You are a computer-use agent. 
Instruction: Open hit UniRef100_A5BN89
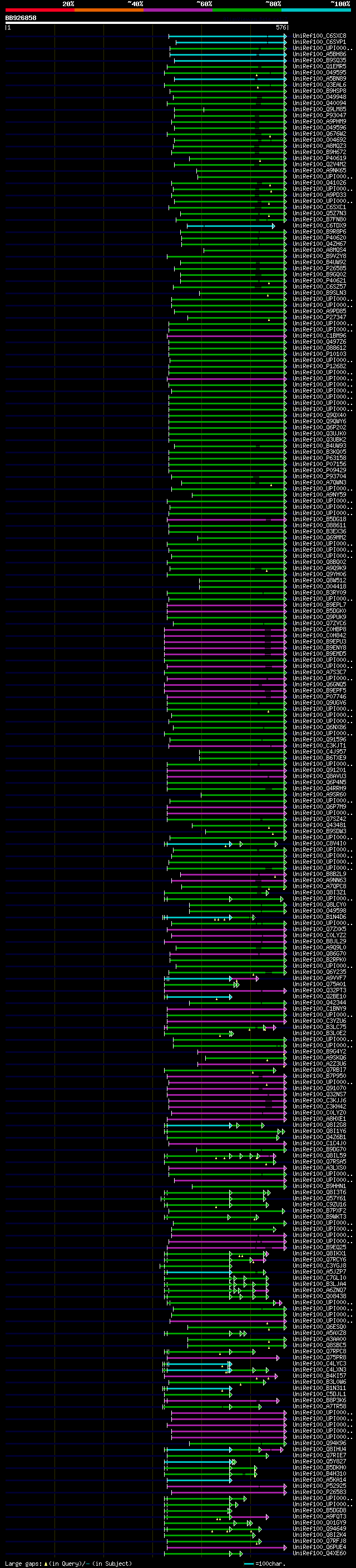(319, 78)
